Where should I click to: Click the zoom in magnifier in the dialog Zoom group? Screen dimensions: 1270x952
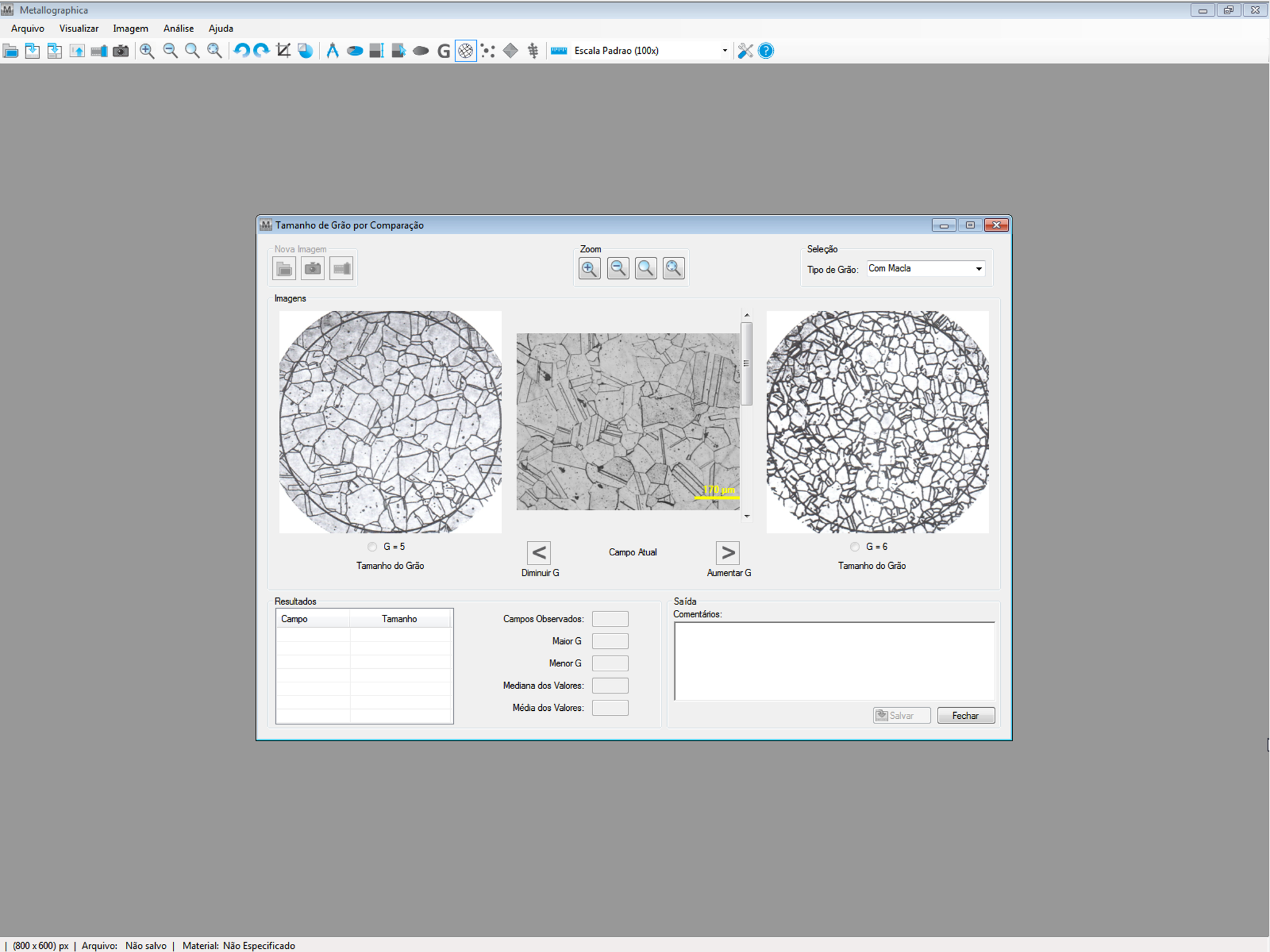589,268
